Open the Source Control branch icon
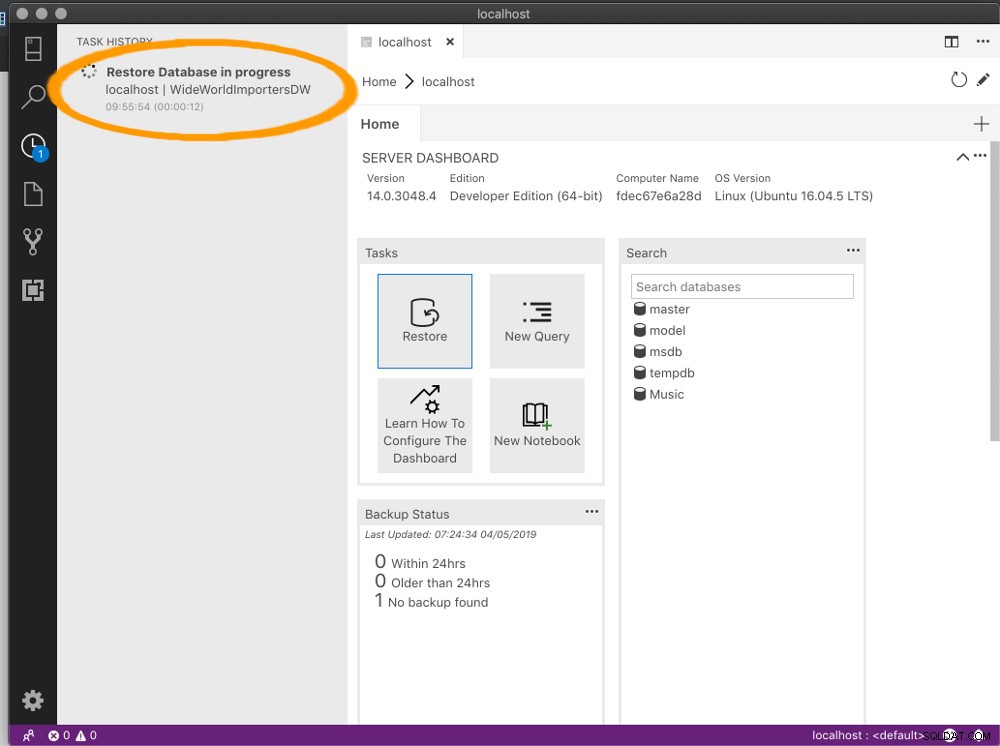 pos(33,242)
